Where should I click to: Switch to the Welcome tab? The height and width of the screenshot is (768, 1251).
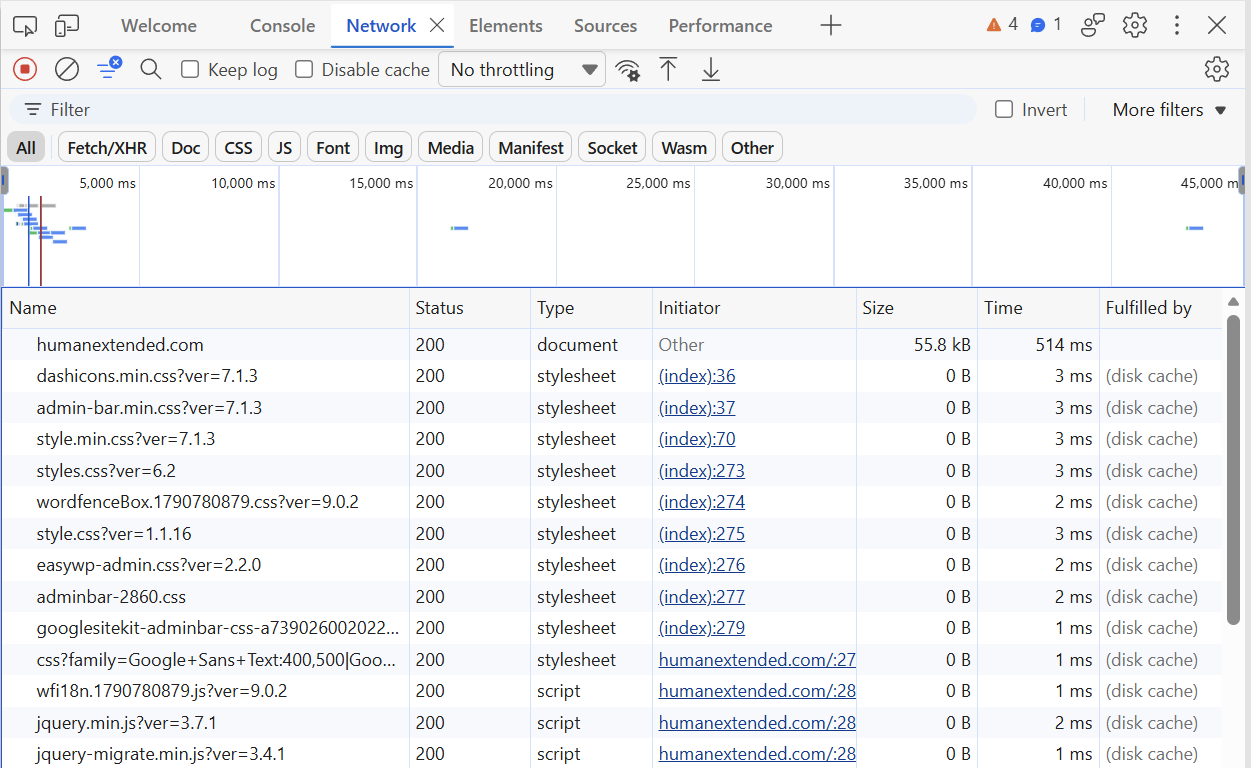tap(159, 26)
